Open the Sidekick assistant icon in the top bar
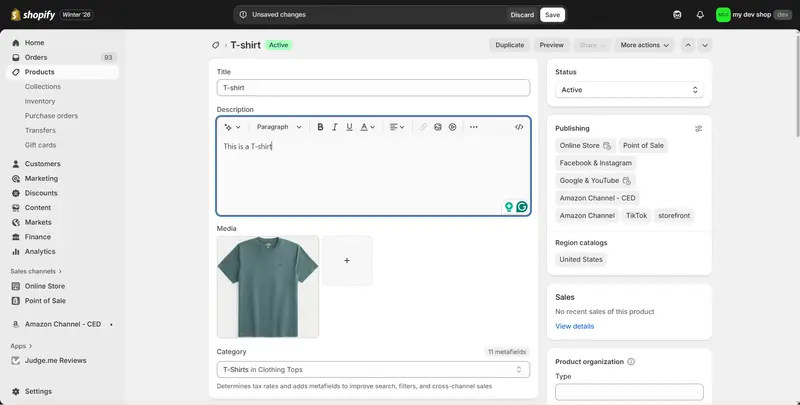This screenshot has width=800, height=405. click(x=677, y=15)
